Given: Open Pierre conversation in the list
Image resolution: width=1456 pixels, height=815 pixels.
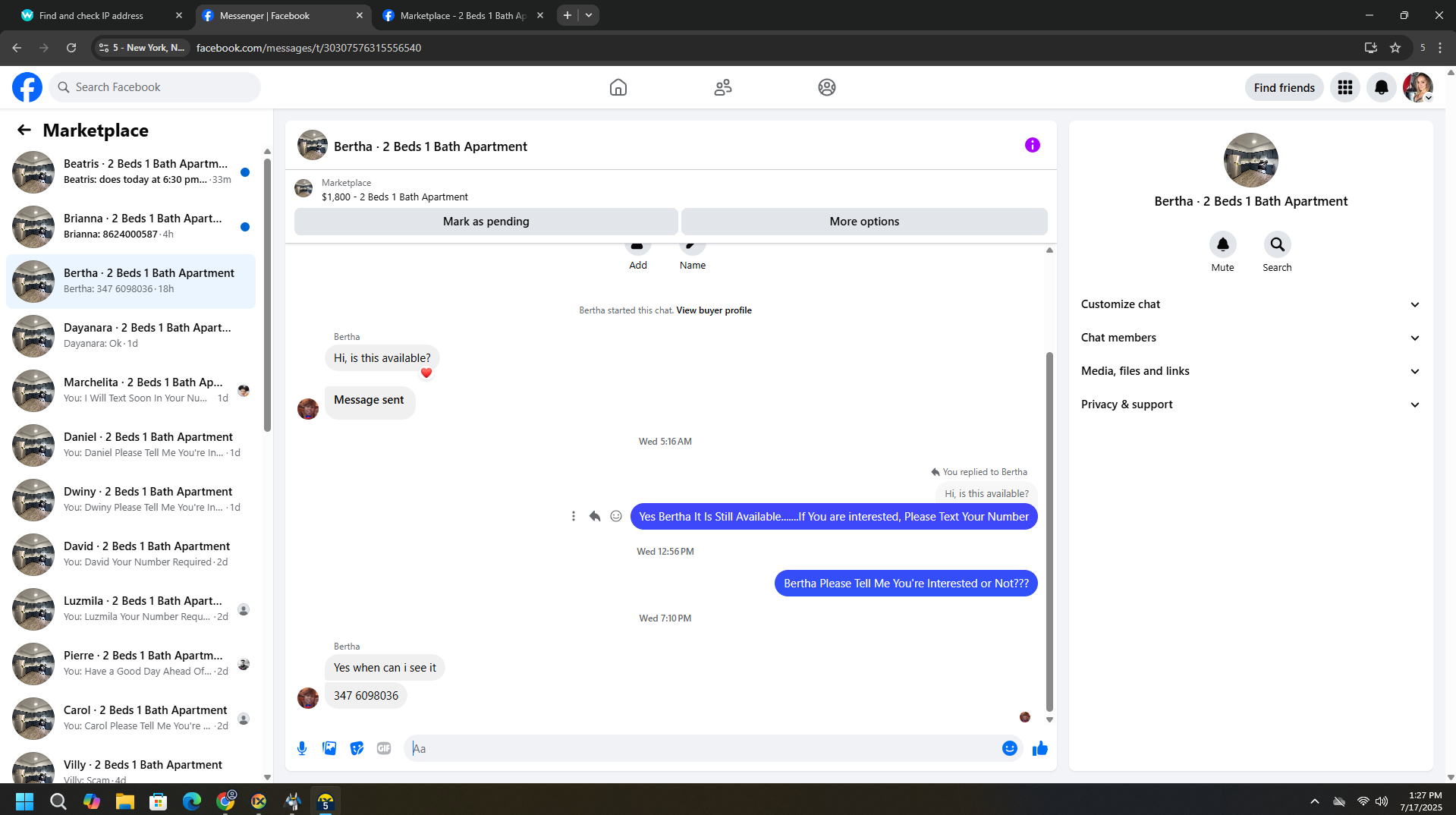Looking at the screenshot, I should click(x=131, y=664).
